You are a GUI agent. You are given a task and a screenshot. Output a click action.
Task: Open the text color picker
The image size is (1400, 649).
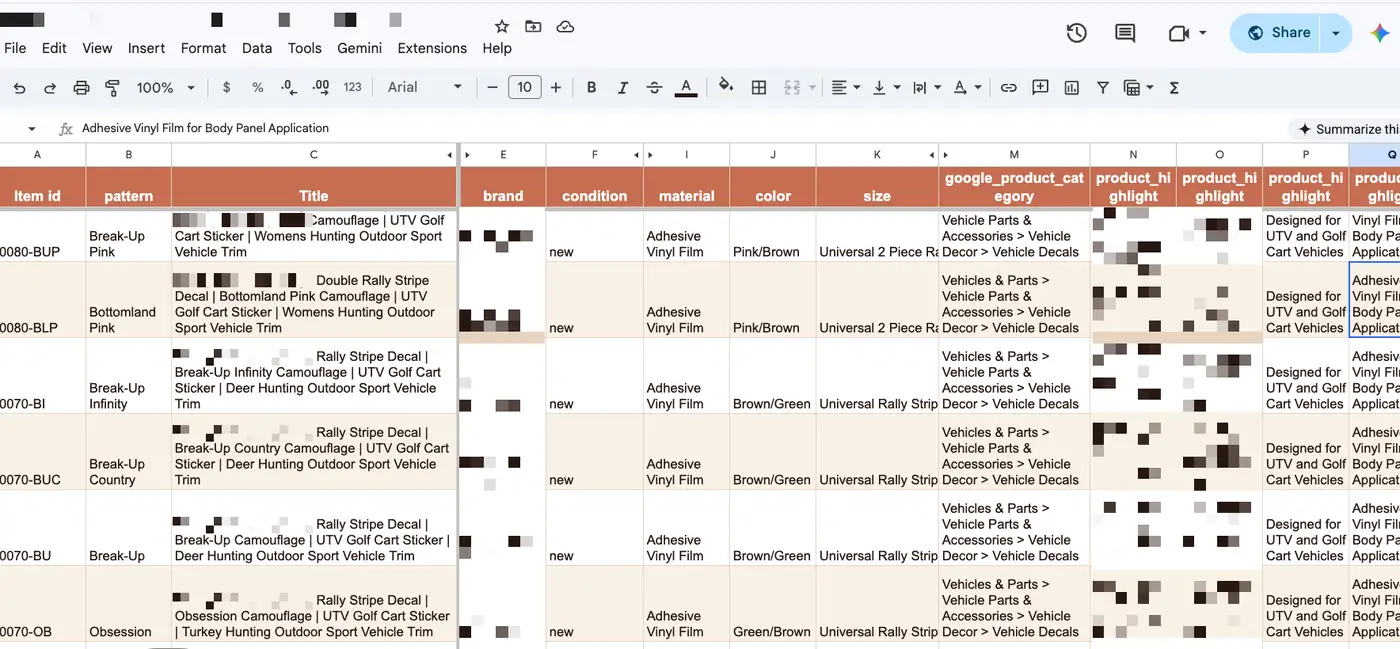point(686,88)
